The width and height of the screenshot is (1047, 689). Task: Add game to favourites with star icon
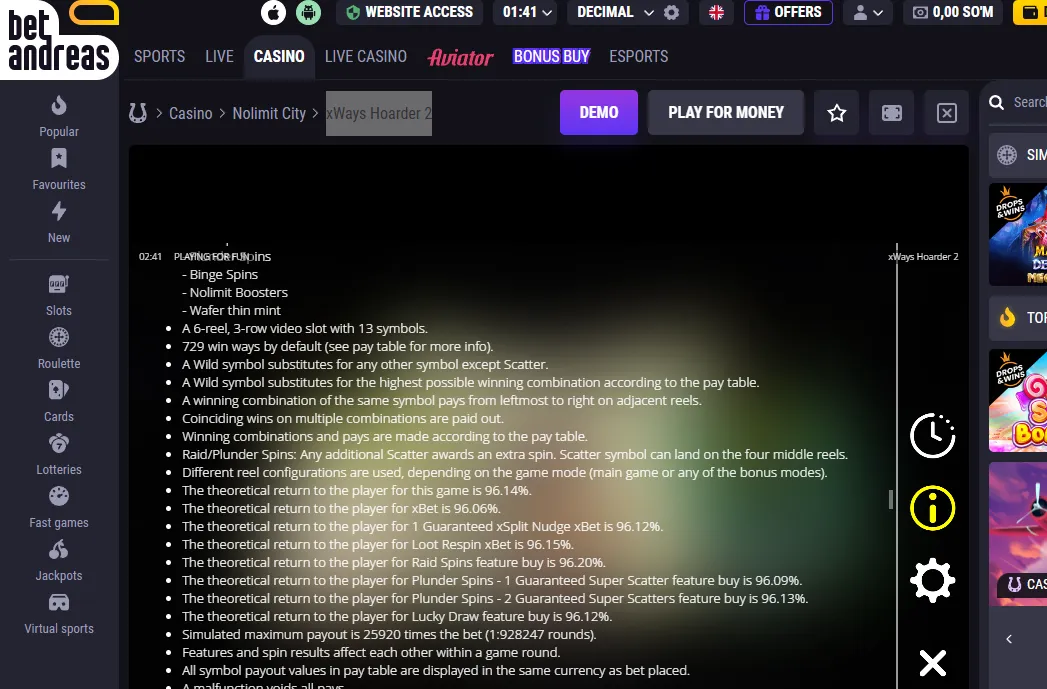[x=837, y=113]
